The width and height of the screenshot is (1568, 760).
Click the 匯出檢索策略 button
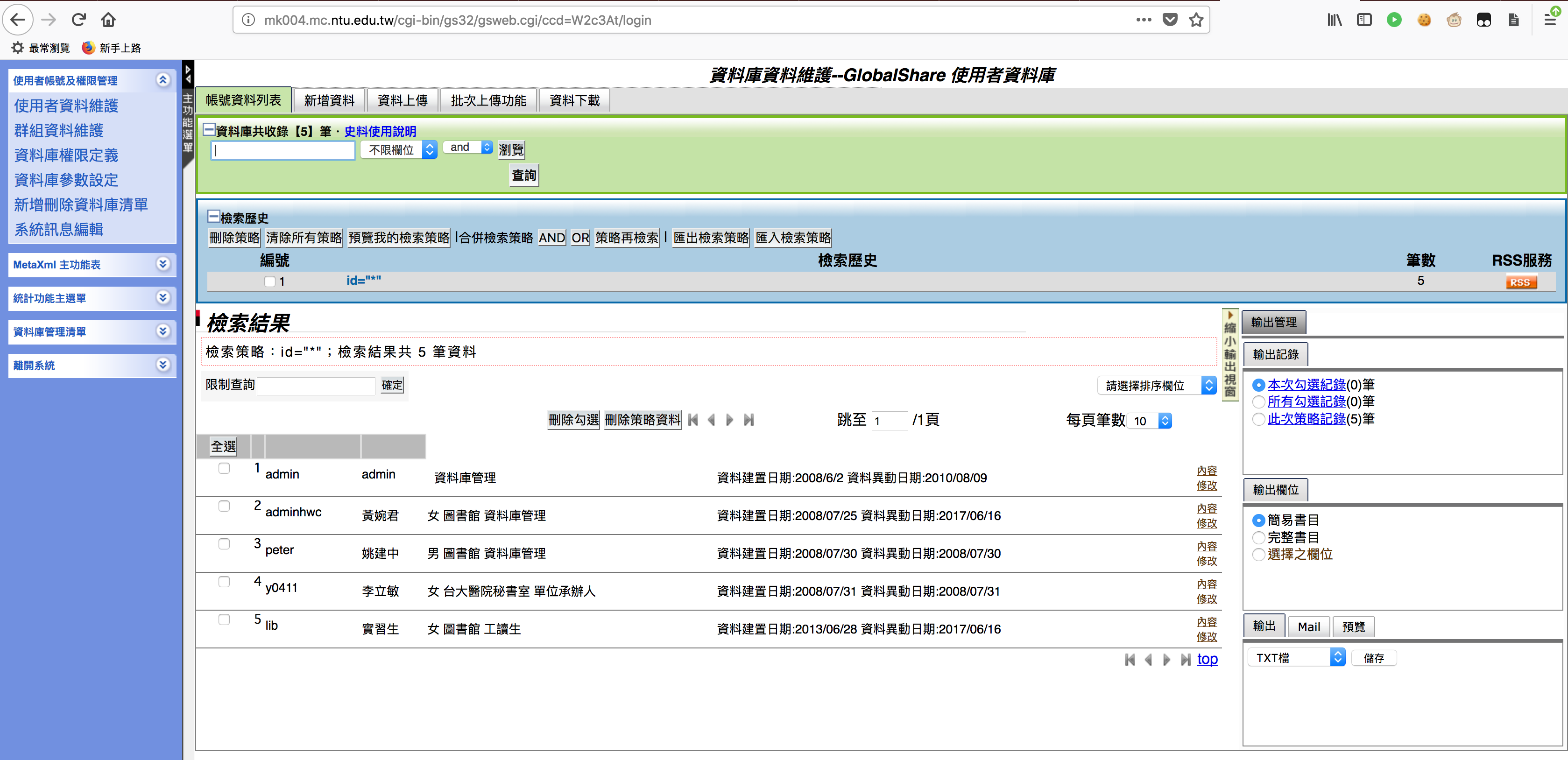pyautogui.click(x=711, y=238)
